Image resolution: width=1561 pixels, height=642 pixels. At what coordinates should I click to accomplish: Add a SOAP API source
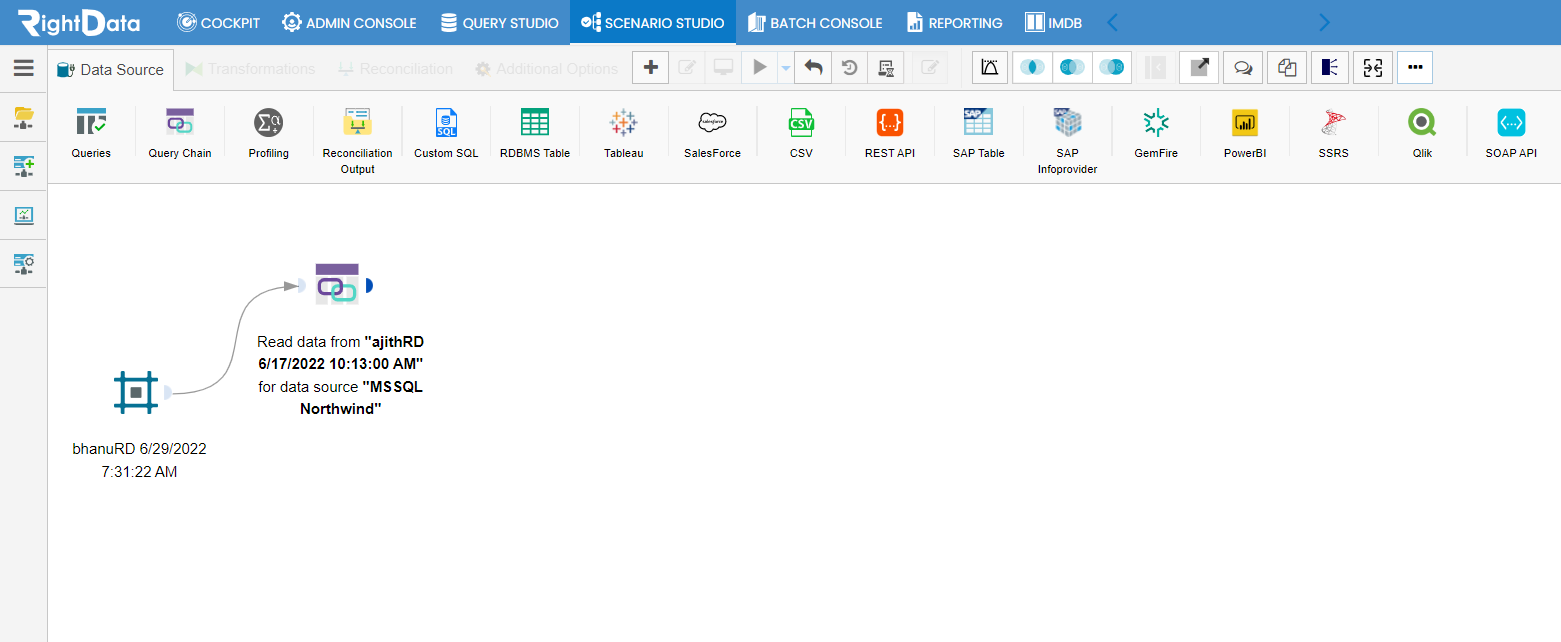pyautogui.click(x=1511, y=133)
